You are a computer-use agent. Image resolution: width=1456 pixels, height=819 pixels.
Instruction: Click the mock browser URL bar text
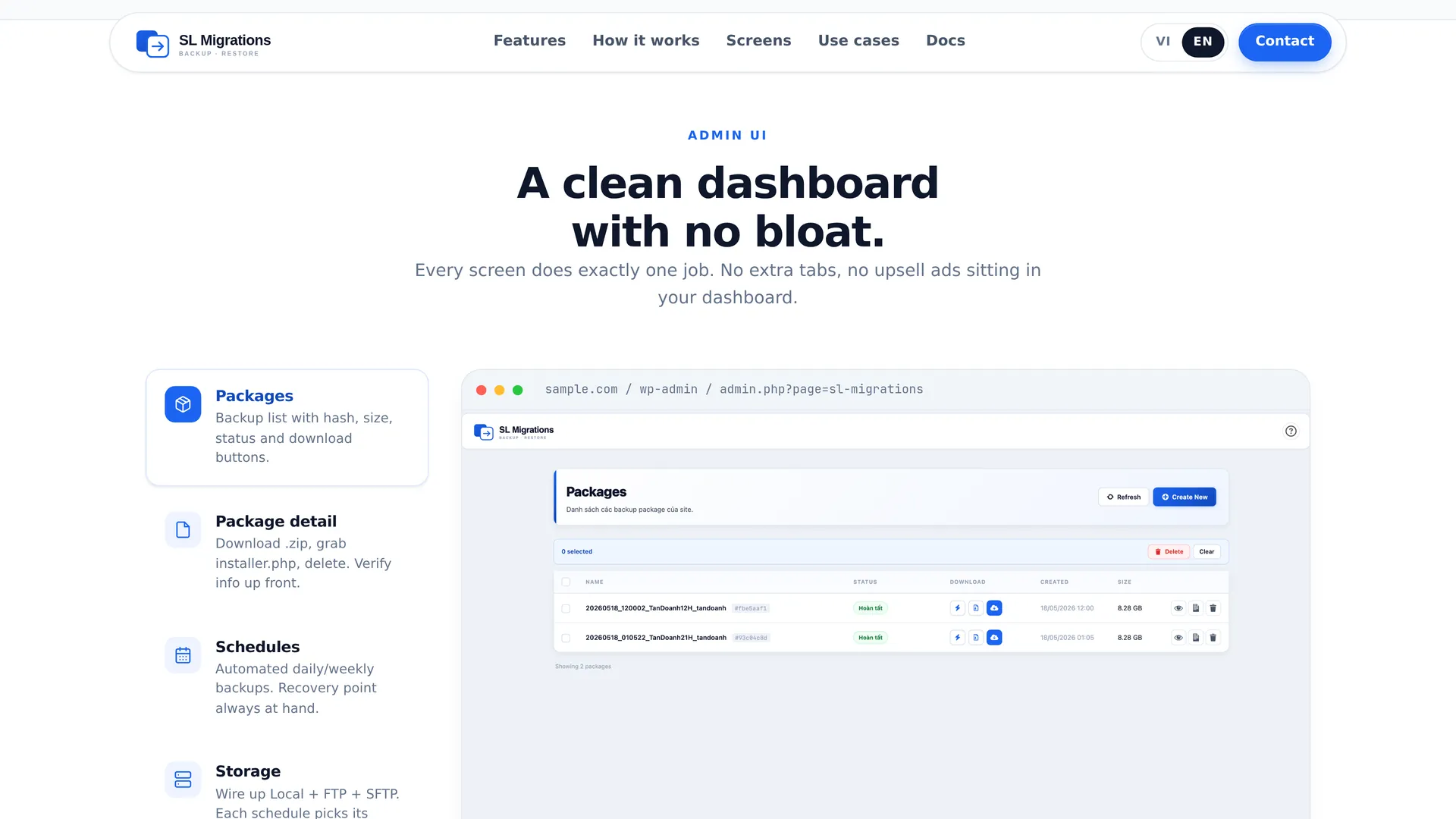[x=734, y=389]
